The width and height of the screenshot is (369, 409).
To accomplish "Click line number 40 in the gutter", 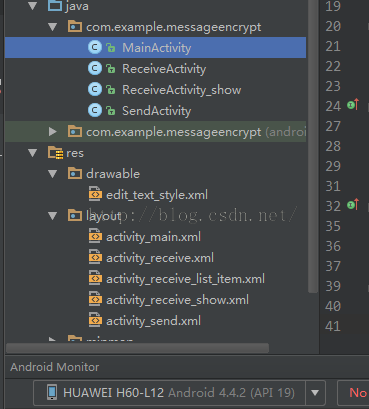I will [x=333, y=306].
